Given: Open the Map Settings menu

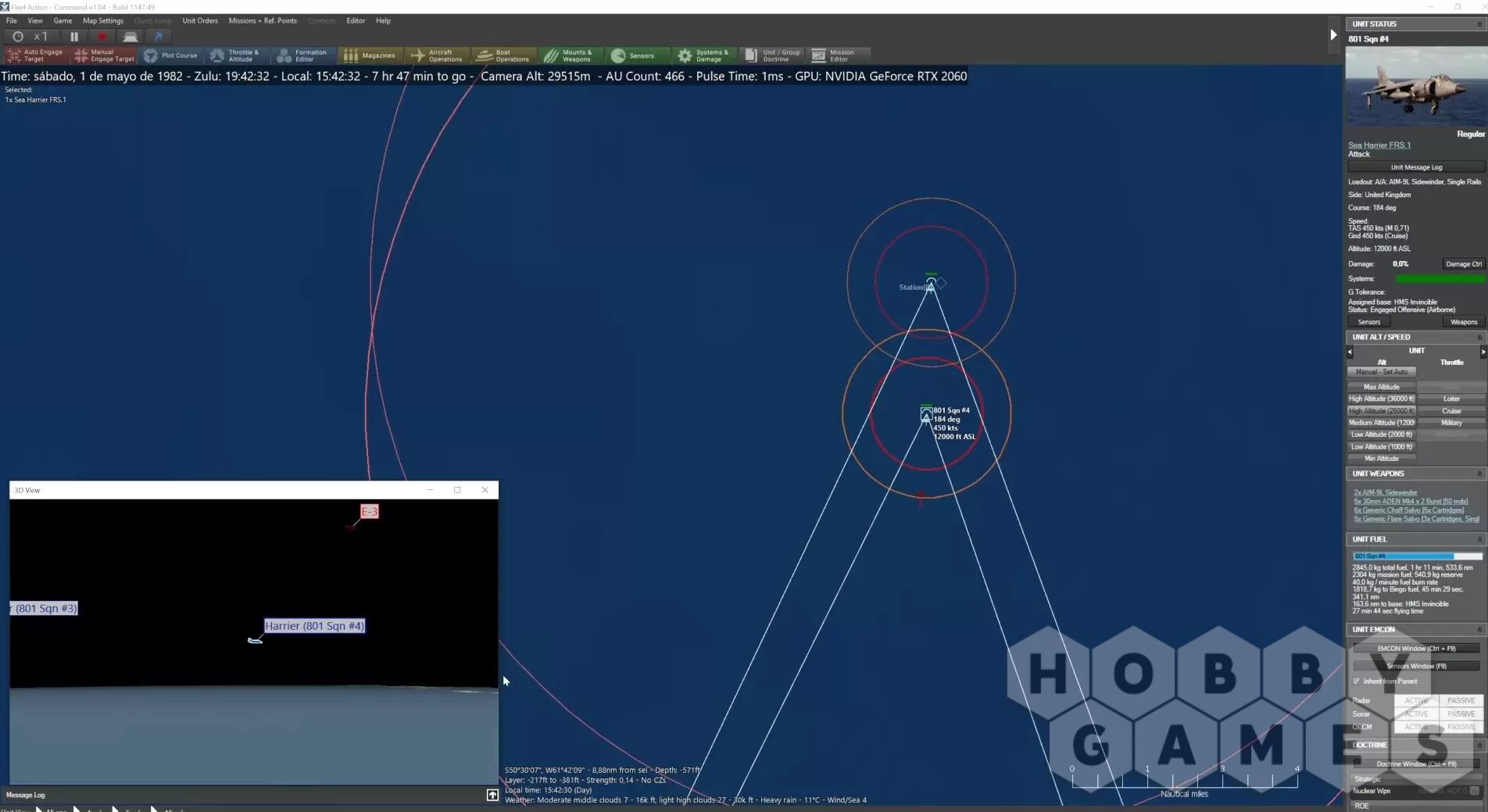Looking at the screenshot, I should click(x=103, y=21).
